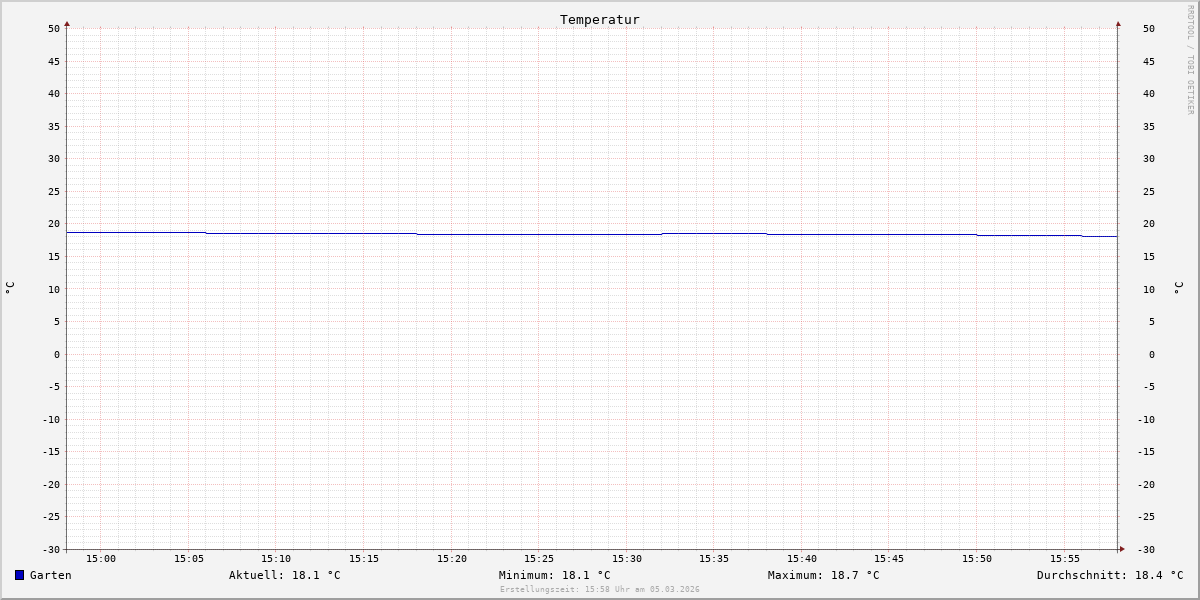
Task: Select the Garten legend label
Action: click(50, 575)
